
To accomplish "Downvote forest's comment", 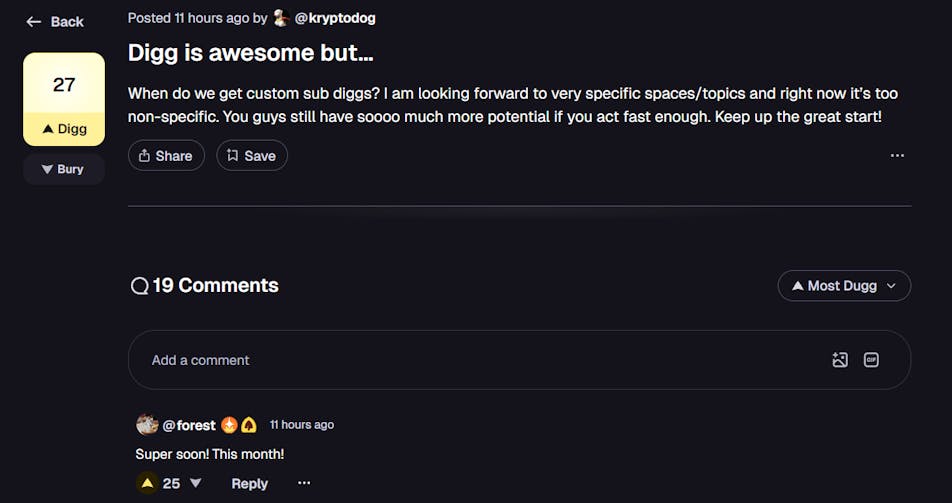I will click(x=196, y=483).
